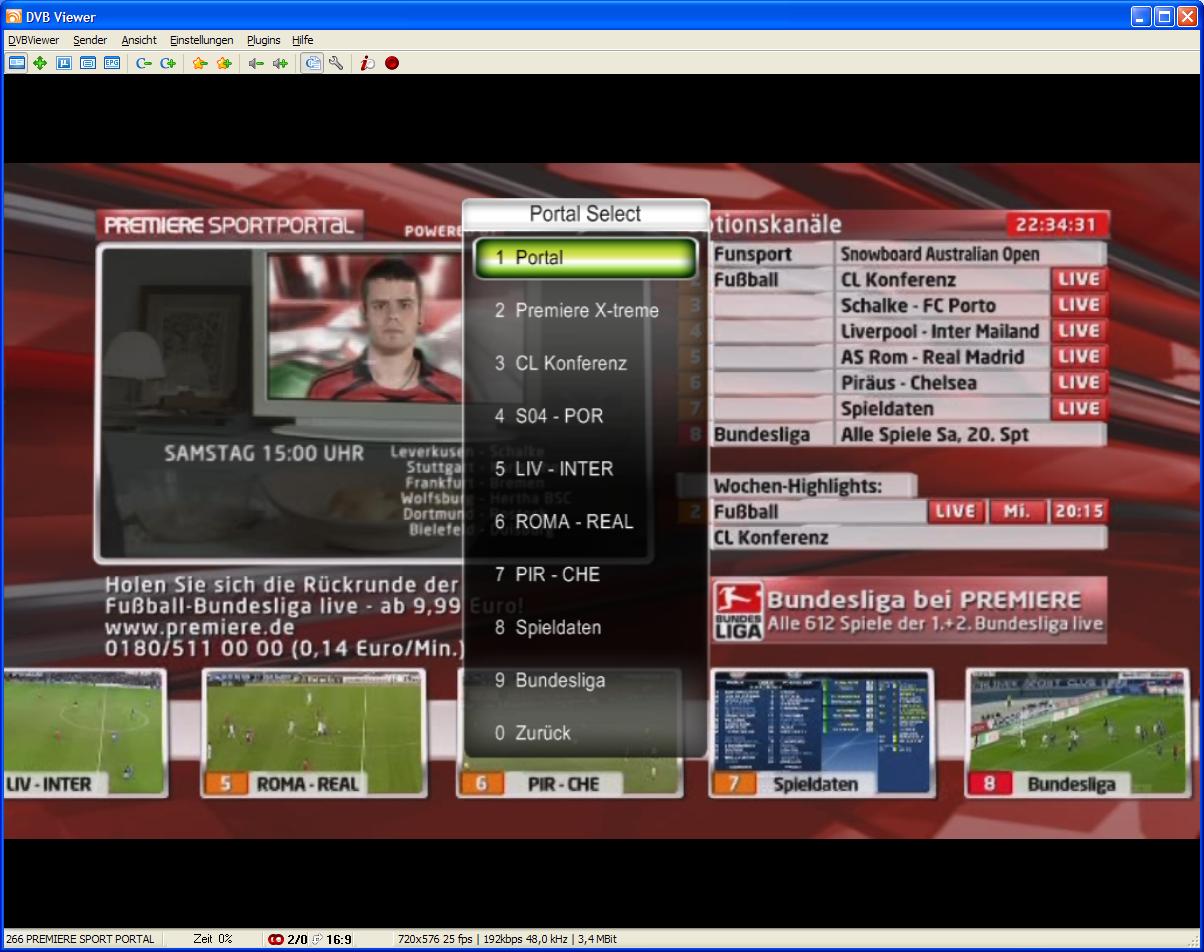Open the Sender menu
This screenshot has height=952, width=1204.
point(90,40)
